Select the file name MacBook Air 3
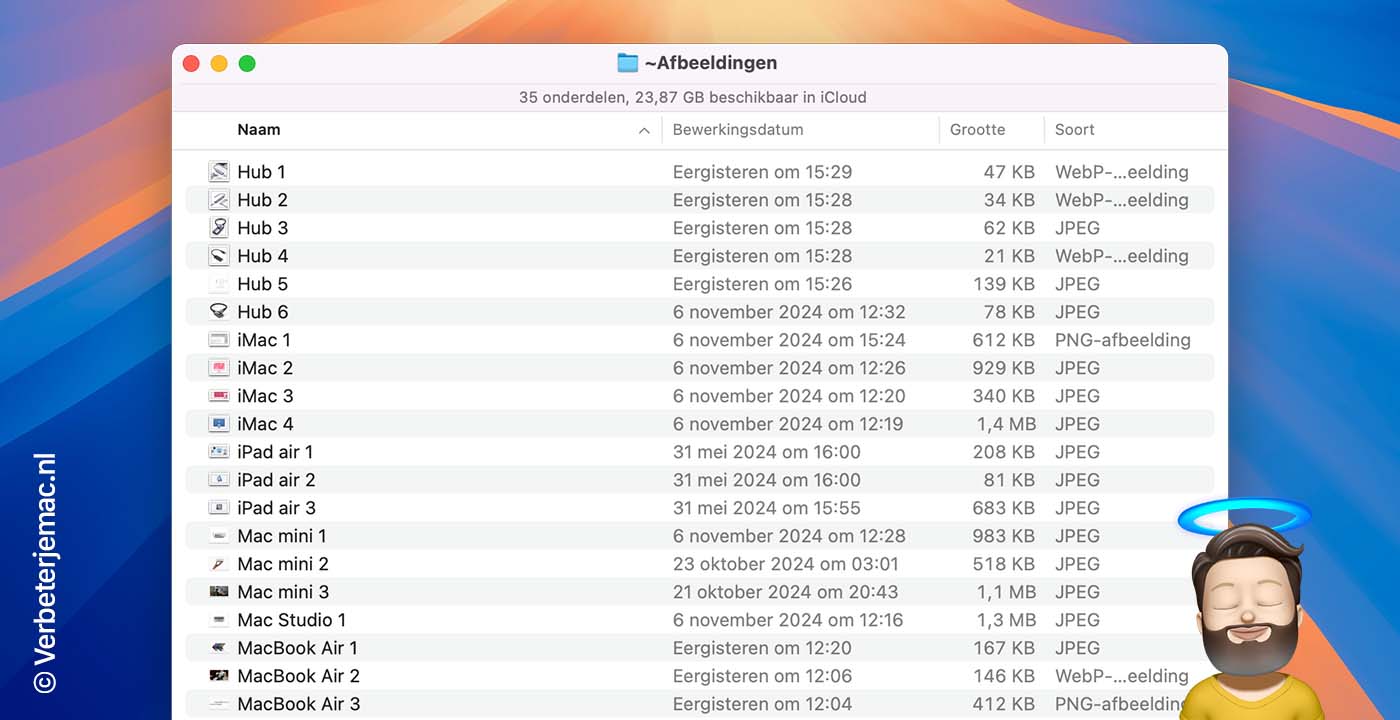 pos(299,704)
